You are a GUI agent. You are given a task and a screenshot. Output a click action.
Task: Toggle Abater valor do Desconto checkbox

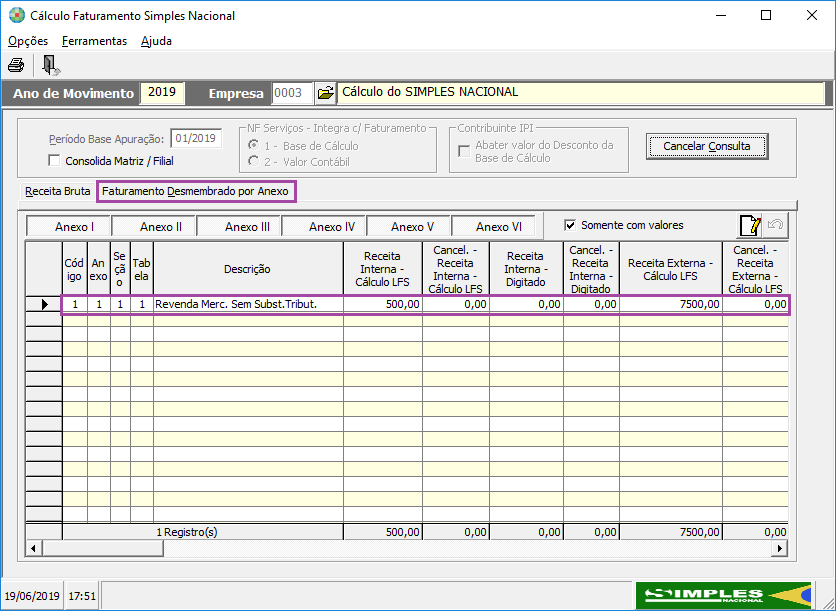464,151
